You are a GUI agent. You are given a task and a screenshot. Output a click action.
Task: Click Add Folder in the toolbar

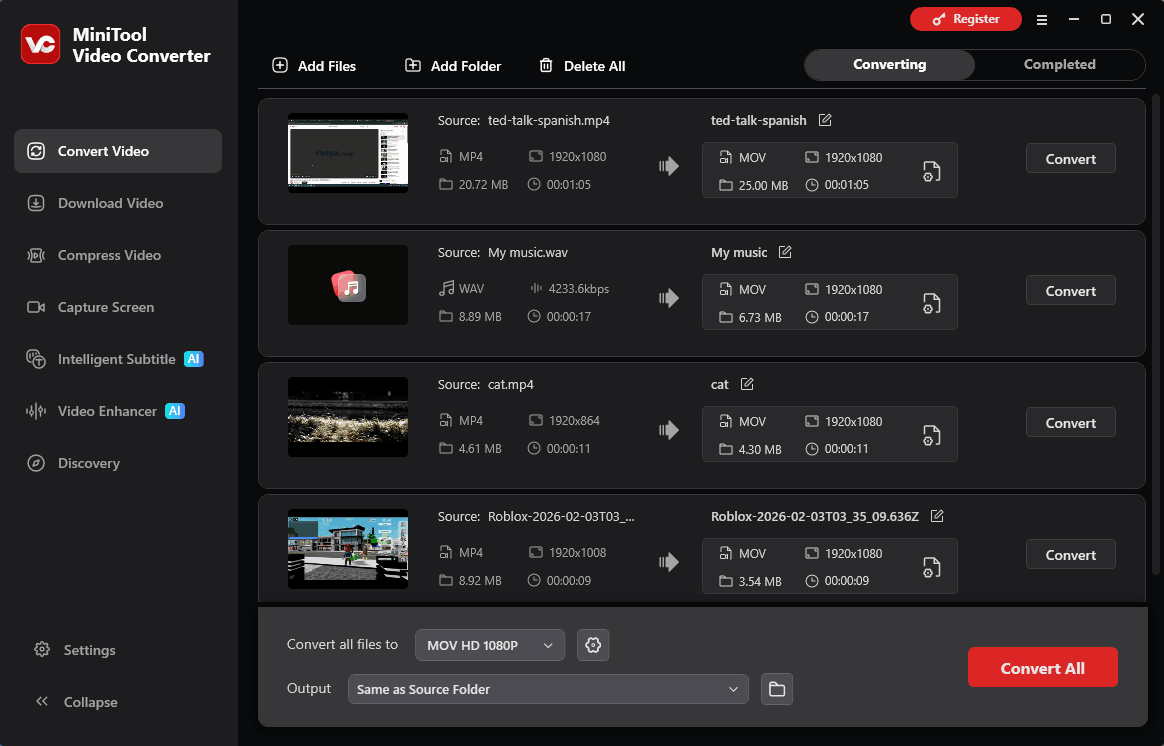(453, 65)
